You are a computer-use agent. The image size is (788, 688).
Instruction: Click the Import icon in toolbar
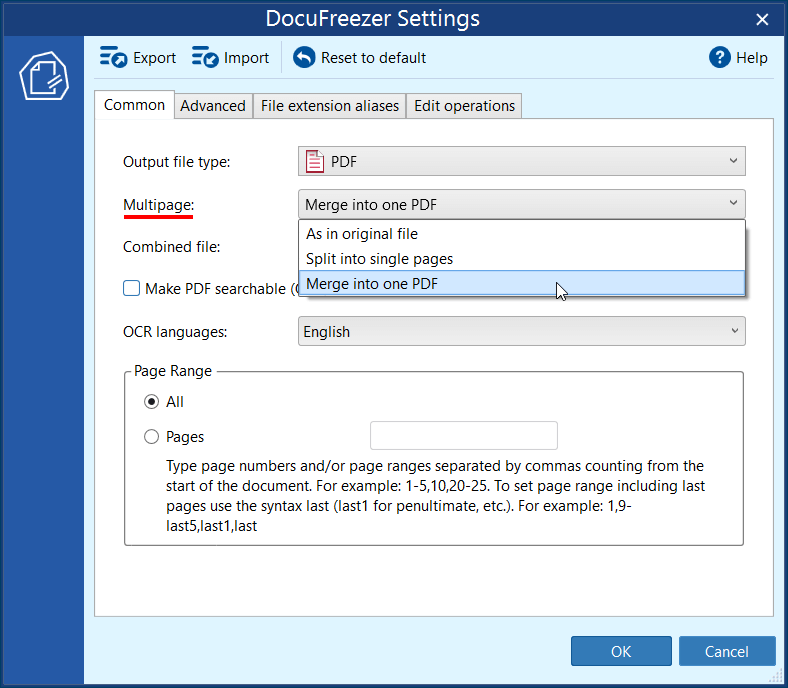tap(205, 58)
